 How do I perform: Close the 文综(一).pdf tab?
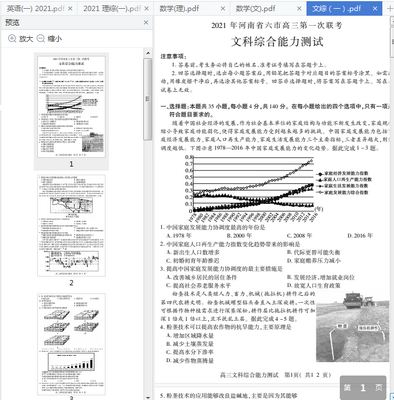coord(375,9)
